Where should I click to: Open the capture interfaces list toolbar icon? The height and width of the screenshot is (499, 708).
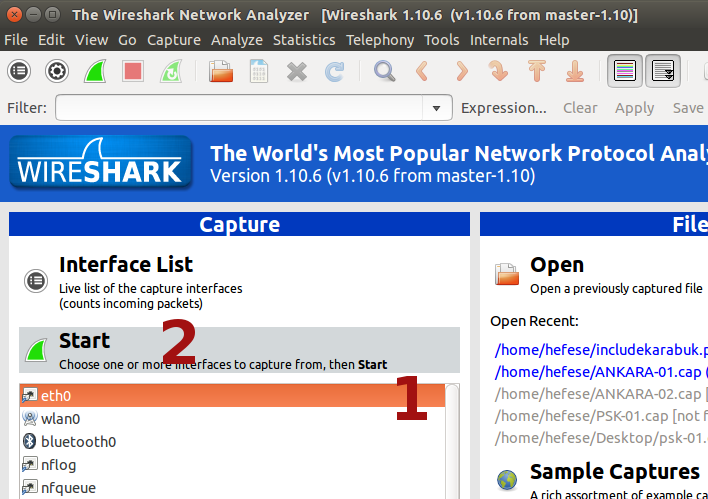click(19, 71)
